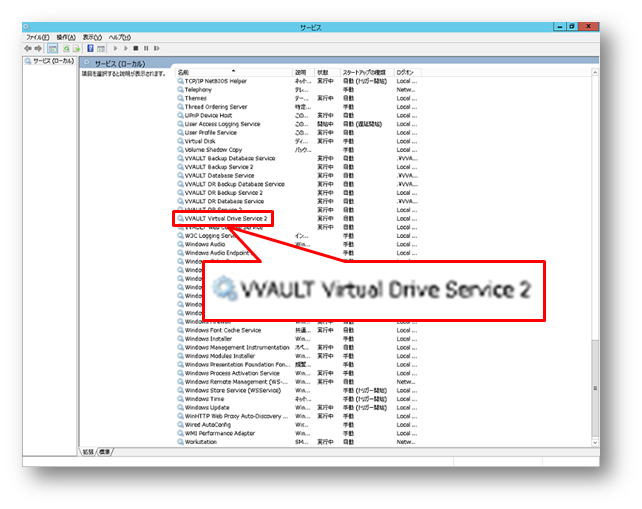The height and width of the screenshot is (509, 642).
Task: Stop the service with the square icon
Action: click(x=136, y=48)
